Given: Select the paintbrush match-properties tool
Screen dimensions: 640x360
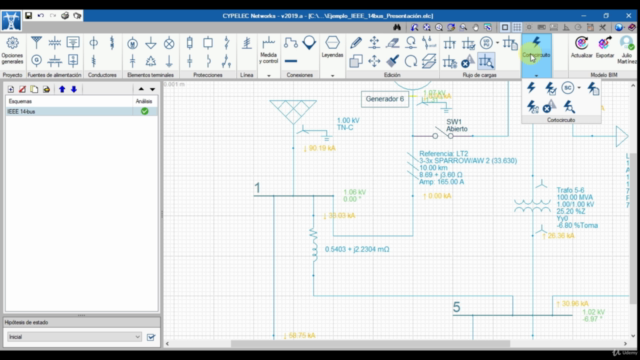Looking at the screenshot, I should (x=392, y=61).
